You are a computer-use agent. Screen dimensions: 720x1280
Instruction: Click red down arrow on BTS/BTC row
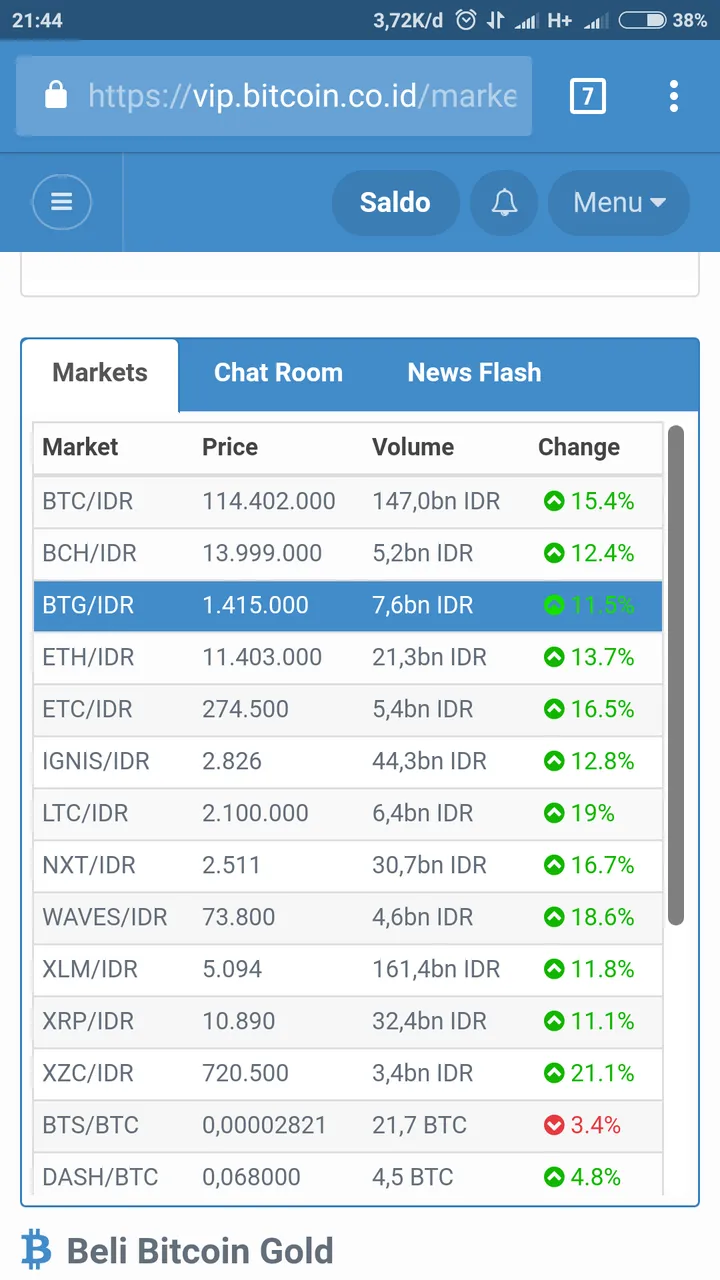[554, 1125]
